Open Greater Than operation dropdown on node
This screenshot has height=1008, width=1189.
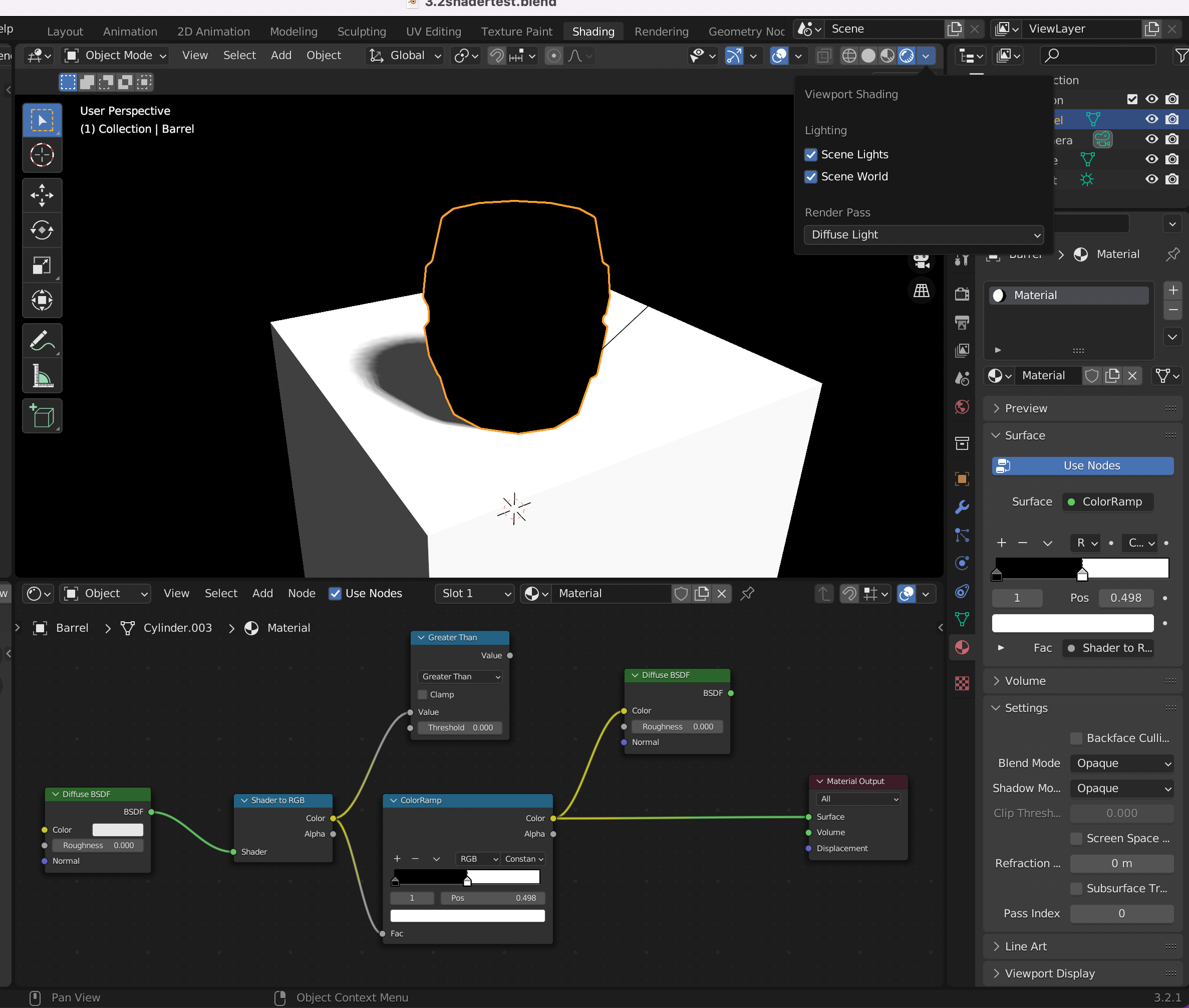tap(460, 676)
